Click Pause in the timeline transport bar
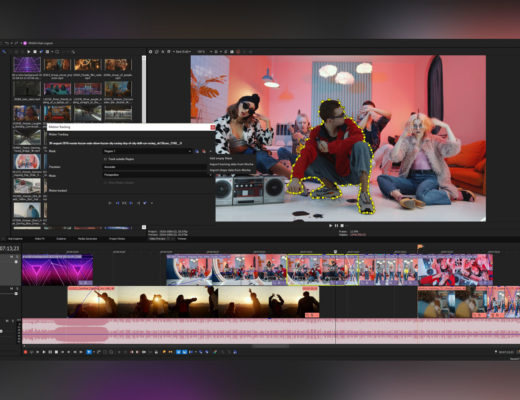This screenshot has width=520, height=400. click(50, 352)
